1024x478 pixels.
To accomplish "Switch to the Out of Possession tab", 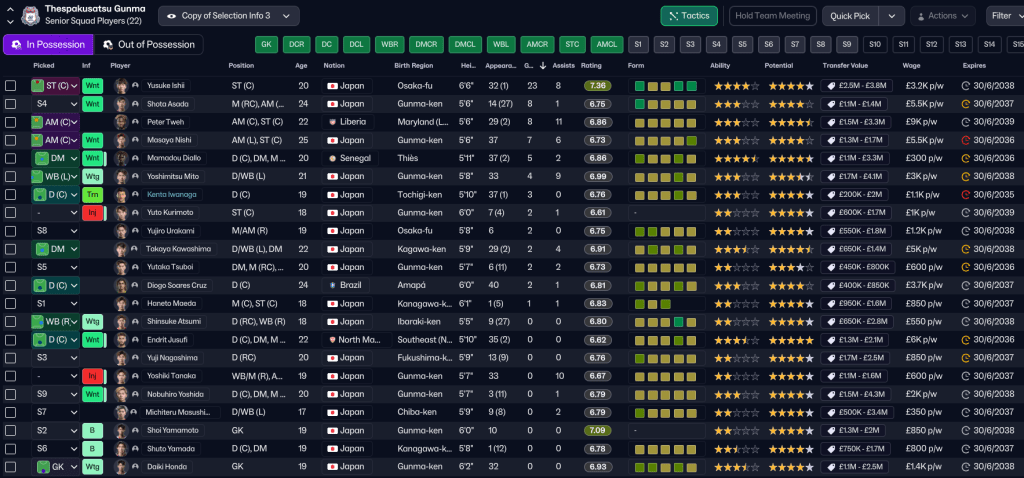I will click(148, 45).
